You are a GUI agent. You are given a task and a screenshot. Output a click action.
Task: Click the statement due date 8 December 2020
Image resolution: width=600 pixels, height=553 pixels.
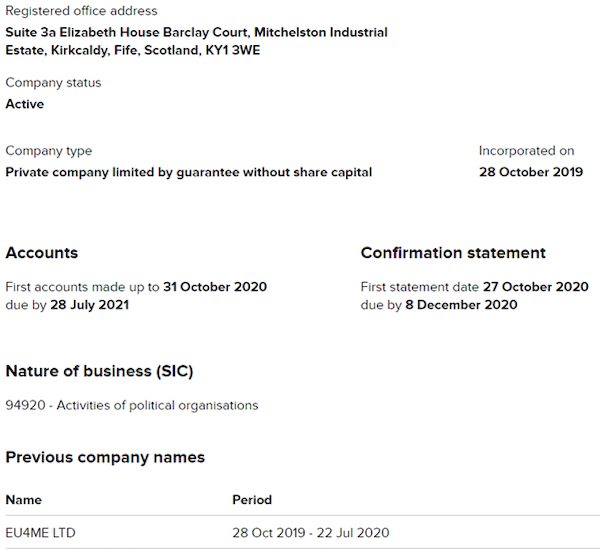461,305
